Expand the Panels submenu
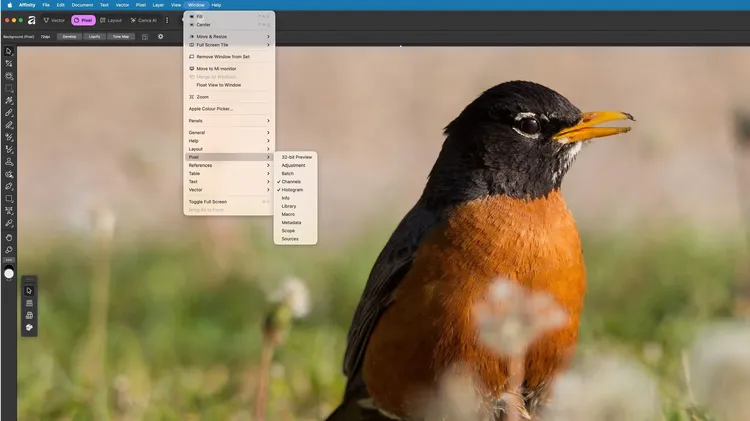 click(228, 120)
